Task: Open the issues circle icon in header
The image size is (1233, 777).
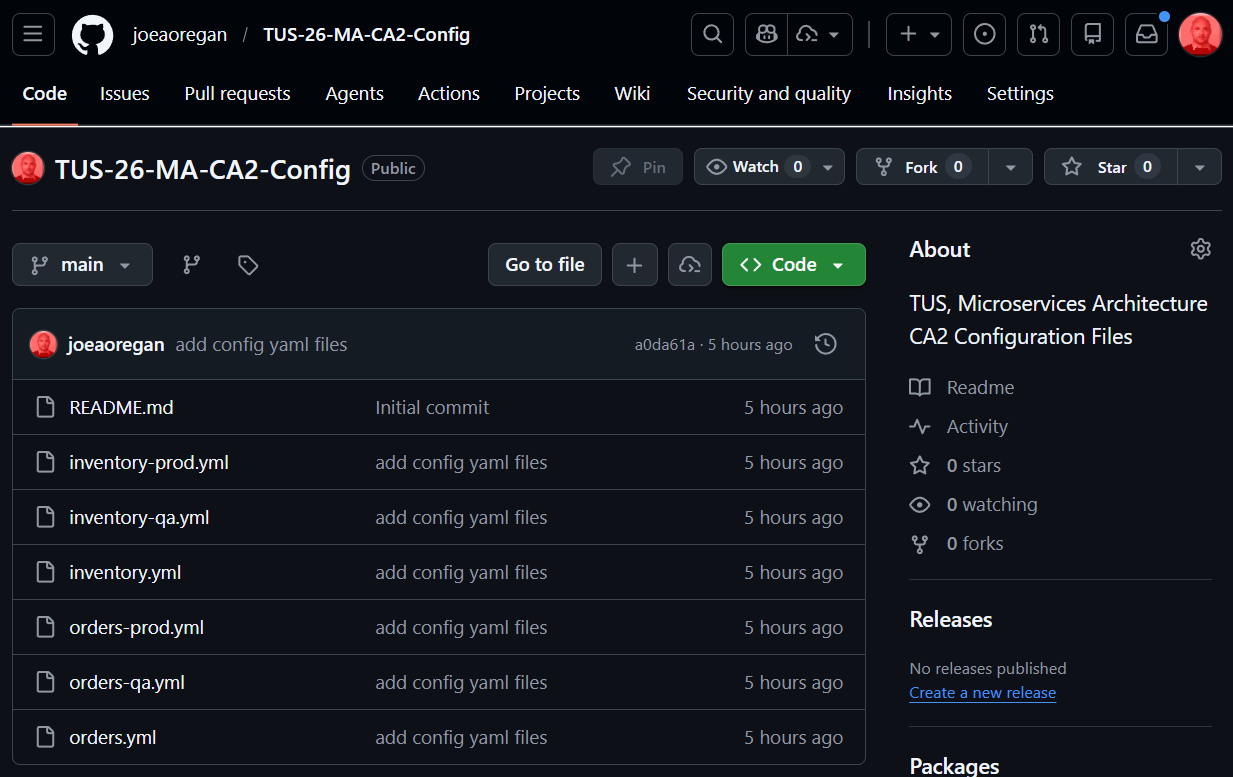Action: pos(985,34)
